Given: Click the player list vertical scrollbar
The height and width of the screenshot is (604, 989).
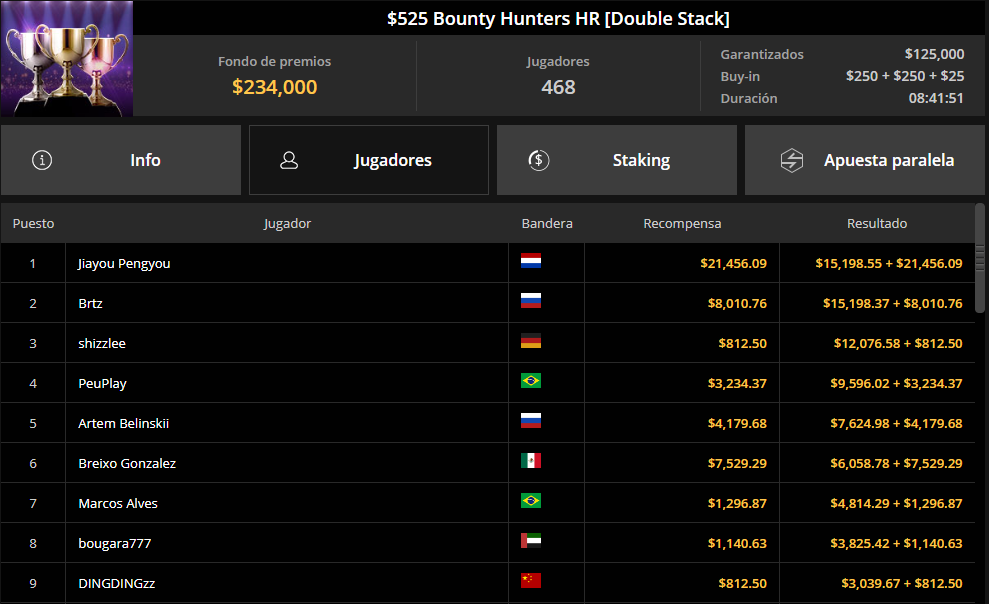Looking at the screenshot, I should click(x=980, y=257).
